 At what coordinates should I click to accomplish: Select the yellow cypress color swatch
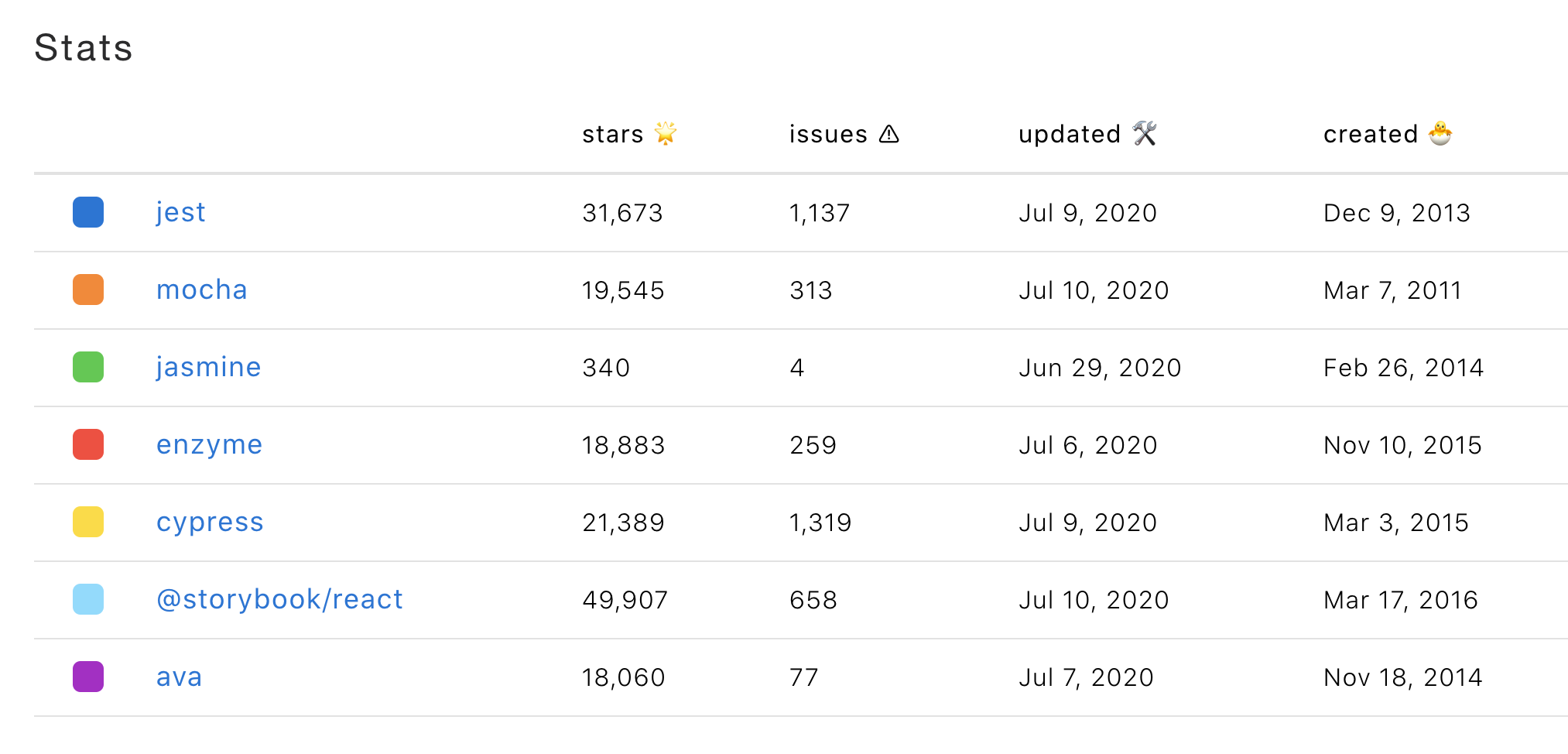[x=88, y=522]
